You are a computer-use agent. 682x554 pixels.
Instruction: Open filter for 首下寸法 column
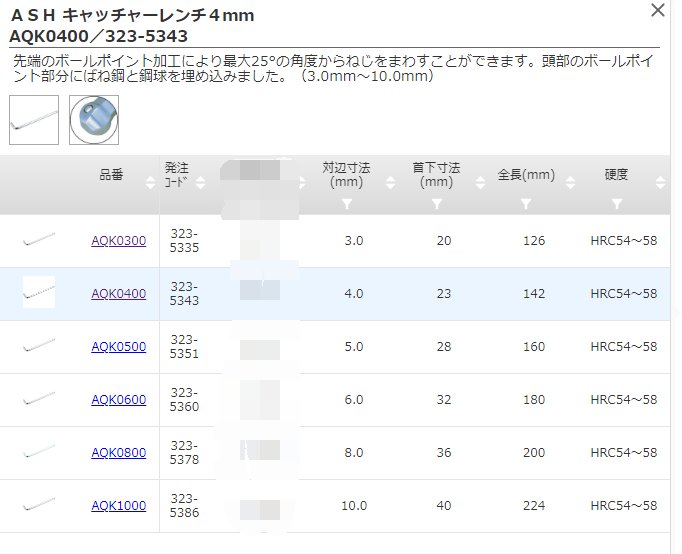click(436, 204)
